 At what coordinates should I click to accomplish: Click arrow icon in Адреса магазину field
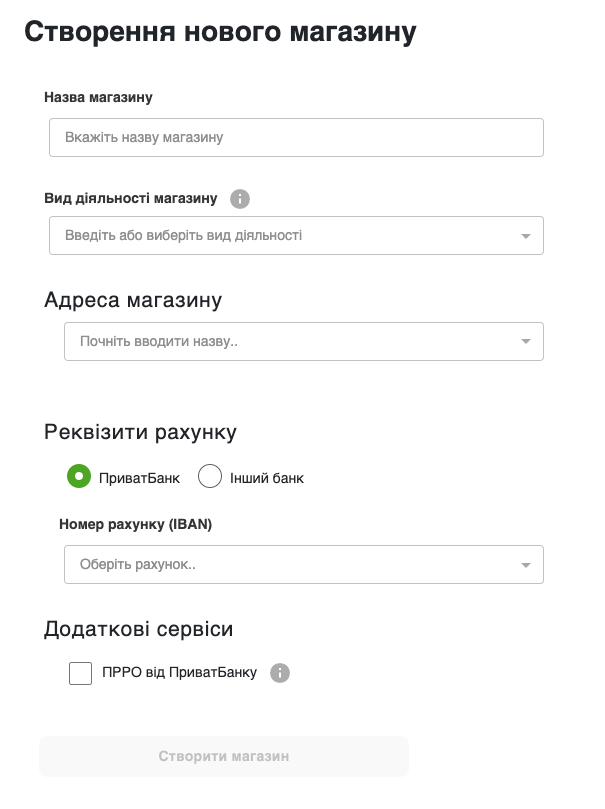525,342
